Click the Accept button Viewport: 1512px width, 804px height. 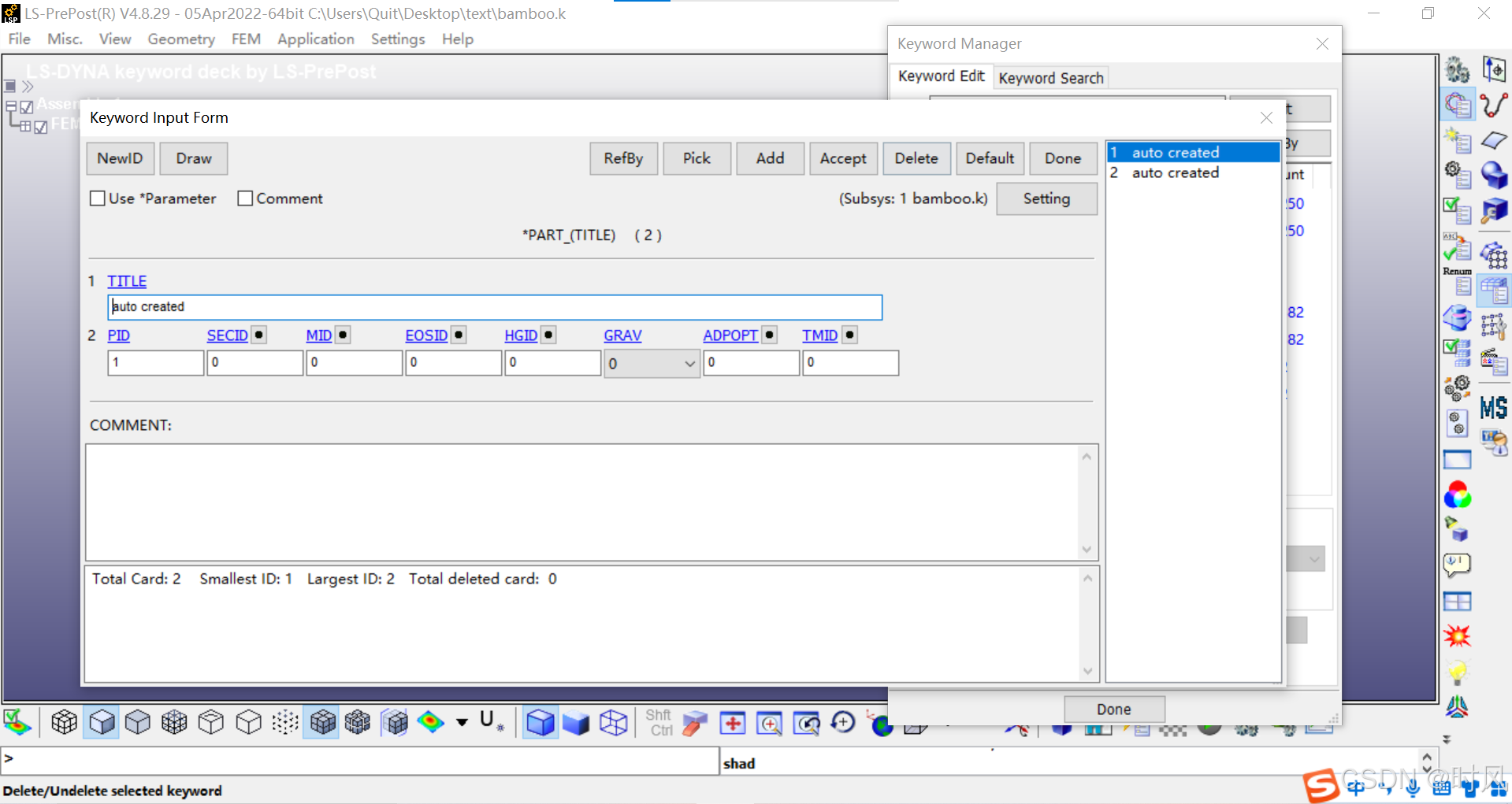pos(843,158)
